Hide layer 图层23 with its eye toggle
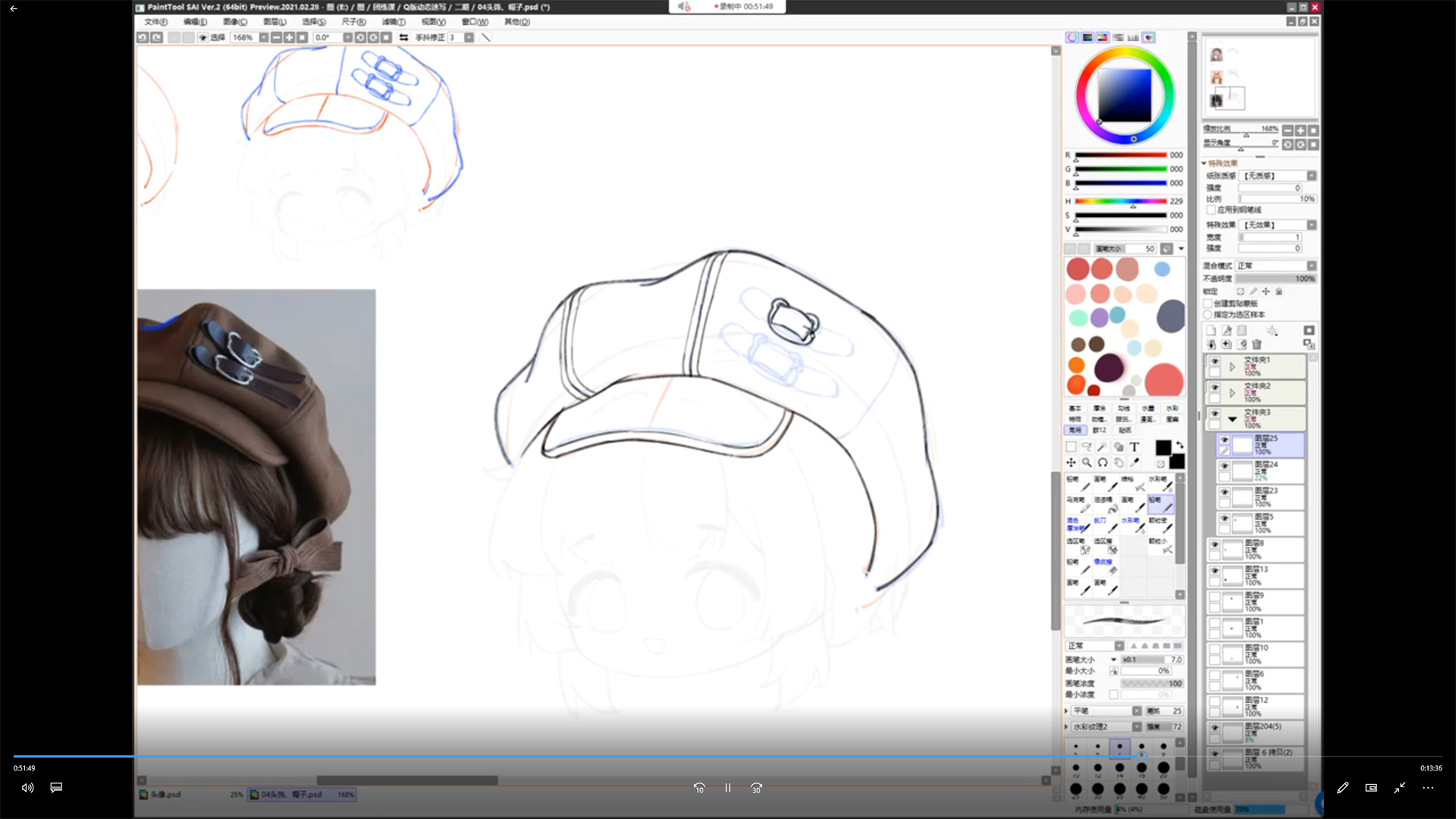The width and height of the screenshot is (1456, 819). tap(1224, 492)
